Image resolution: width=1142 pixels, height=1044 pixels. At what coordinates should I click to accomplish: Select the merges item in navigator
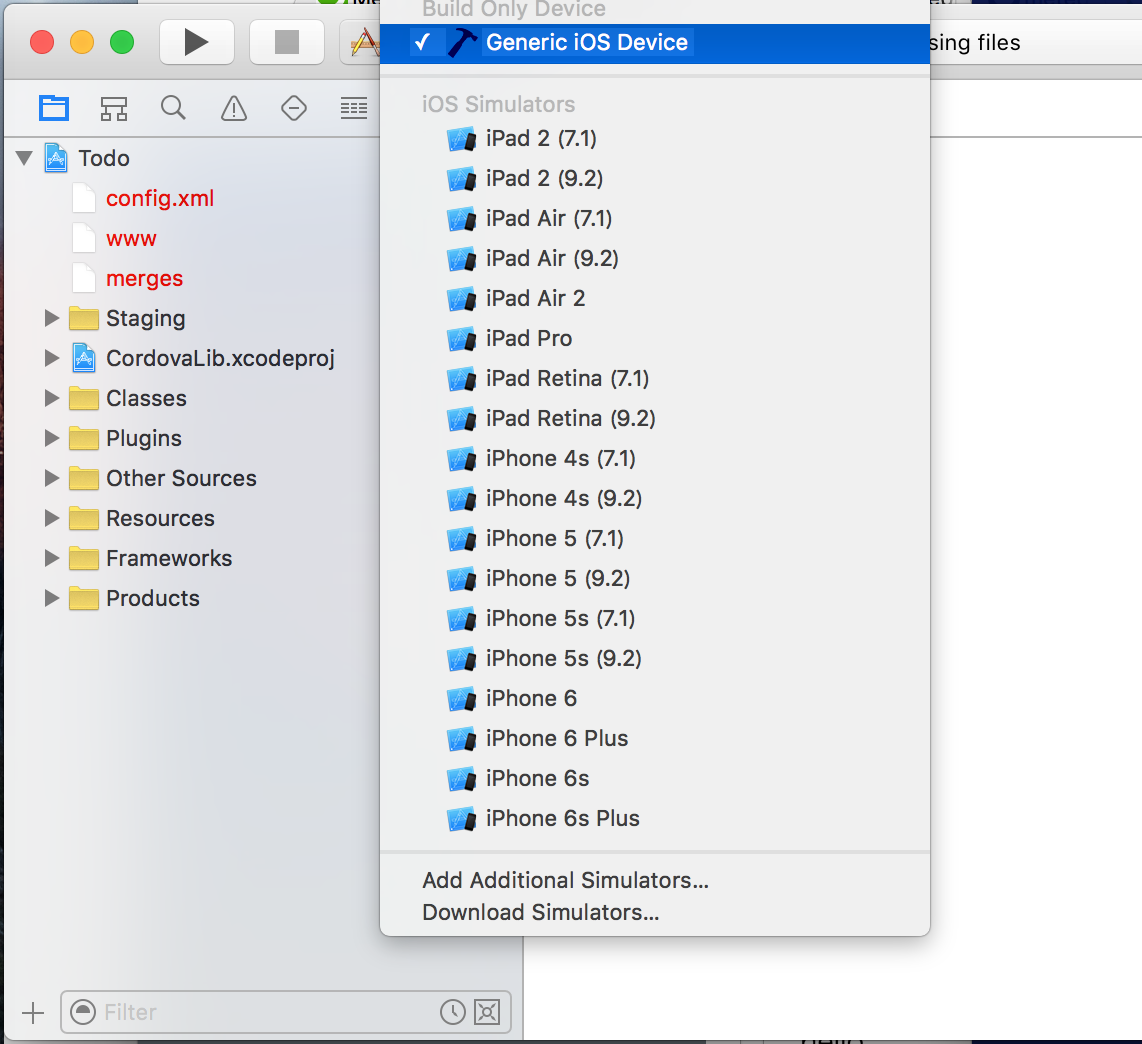click(144, 278)
